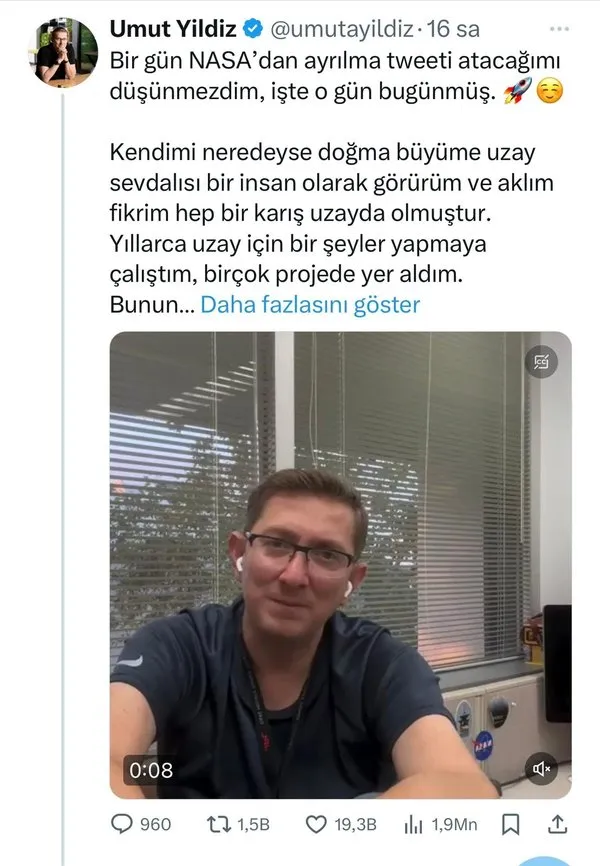The image size is (600, 866).
Task: Open the view analytics bar-chart icon
Action: (x=413, y=825)
